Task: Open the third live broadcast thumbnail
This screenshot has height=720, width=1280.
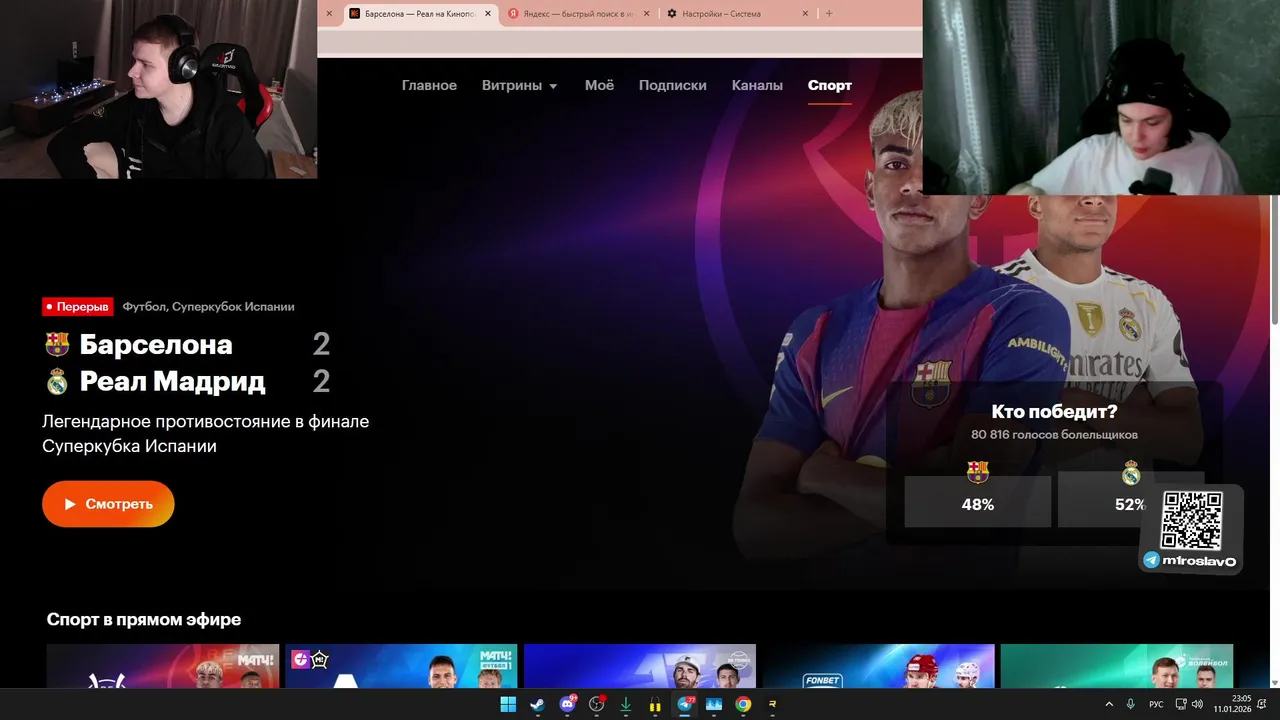Action: (640, 666)
